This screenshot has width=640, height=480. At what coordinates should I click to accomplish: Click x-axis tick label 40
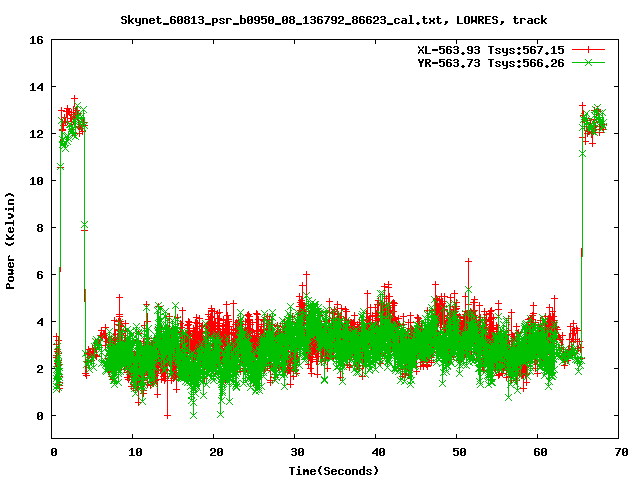[x=378, y=452]
